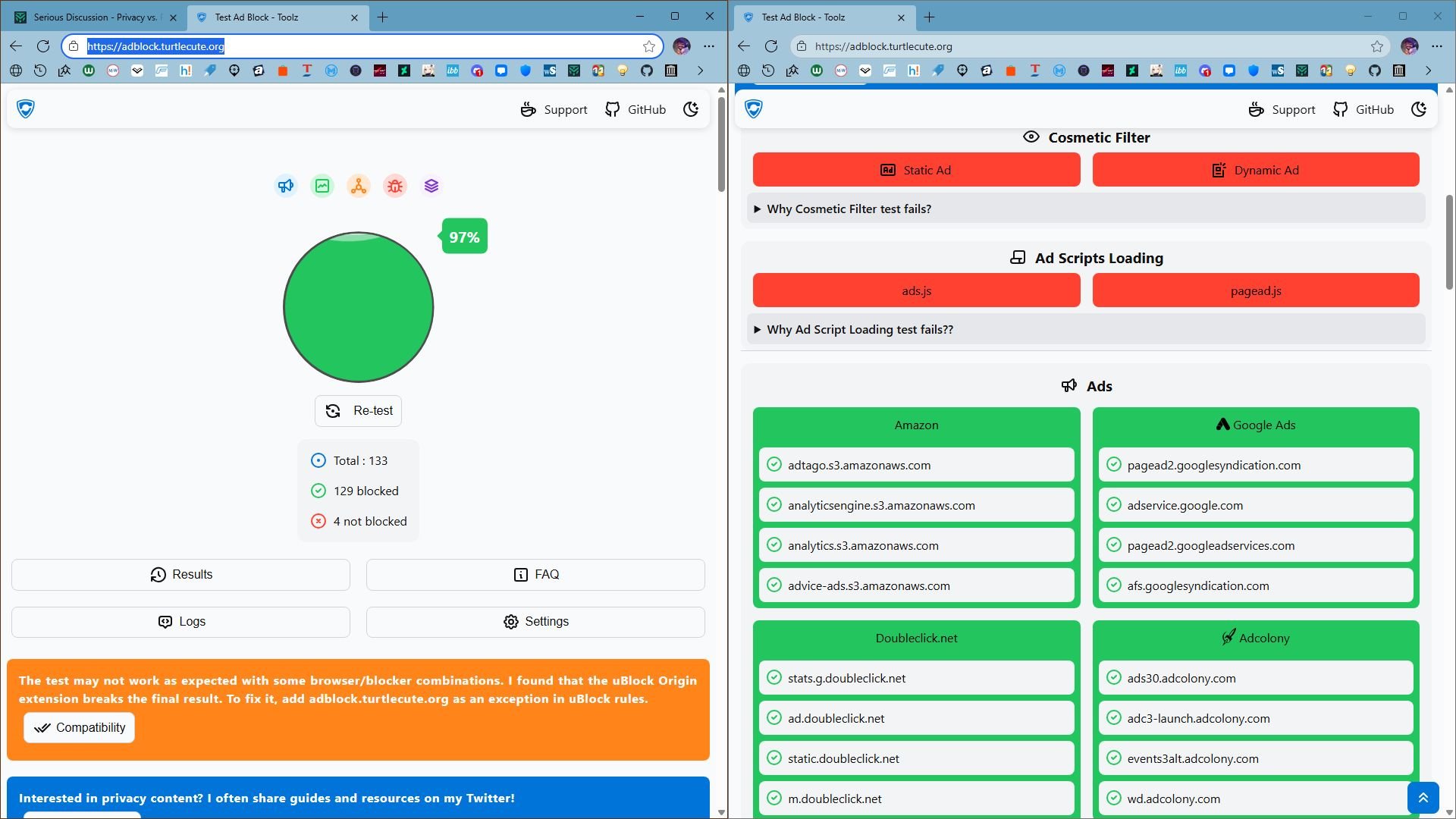This screenshot has height=819, width=1456.
Task: Toggle dark mode in the right window
Action: [x=1419, y=109]
